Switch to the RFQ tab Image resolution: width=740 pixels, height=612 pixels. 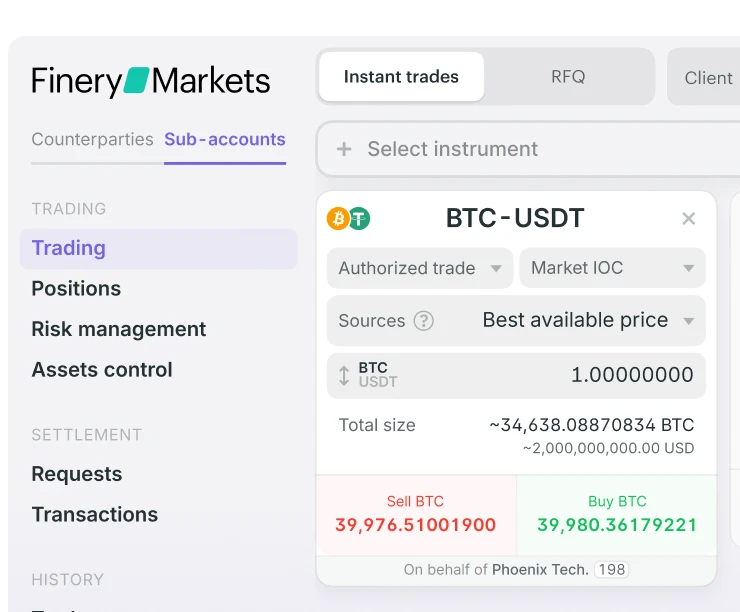pyautogui.click(x=568, y=77)
